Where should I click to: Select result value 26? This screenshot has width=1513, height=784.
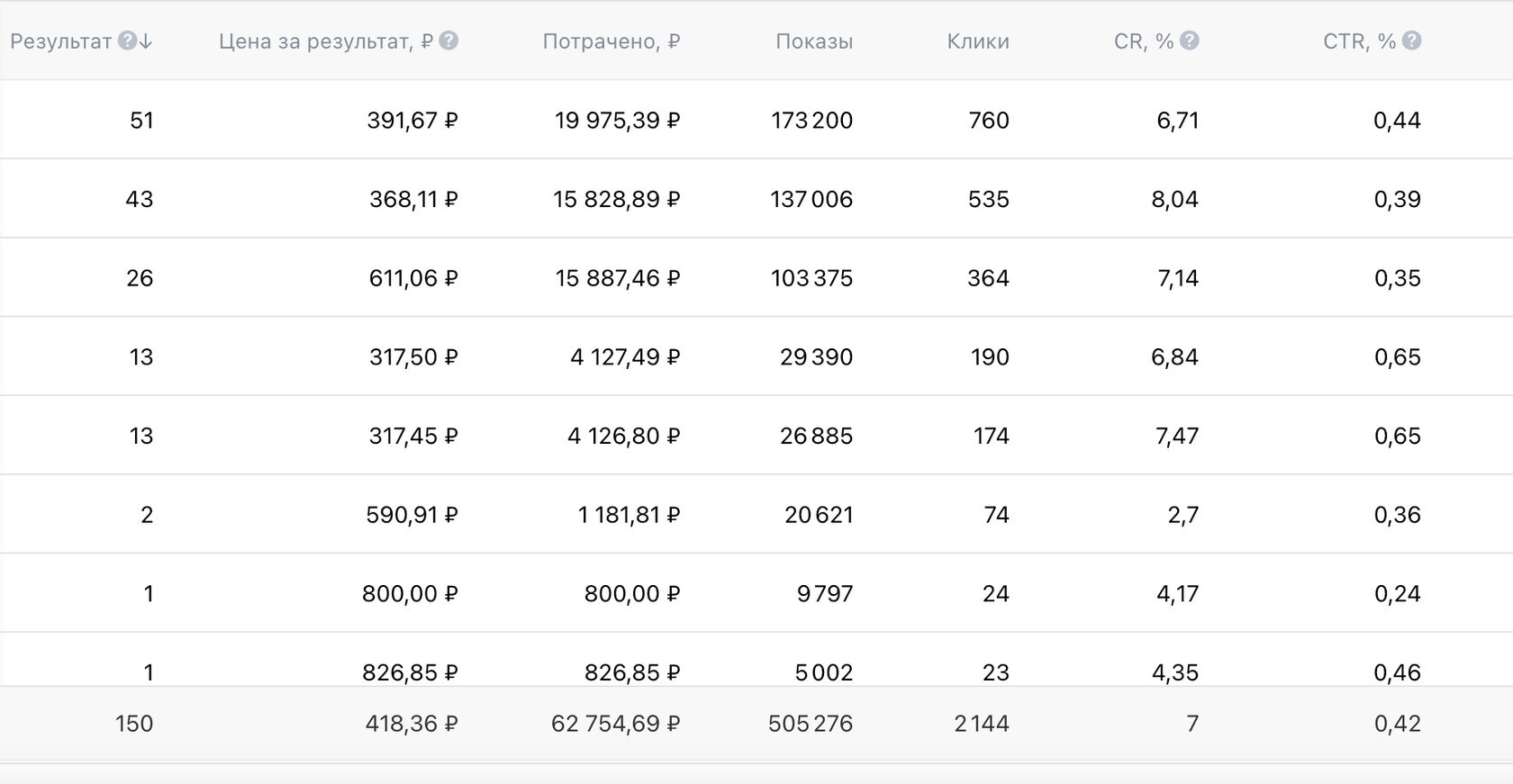pos(140,278)
